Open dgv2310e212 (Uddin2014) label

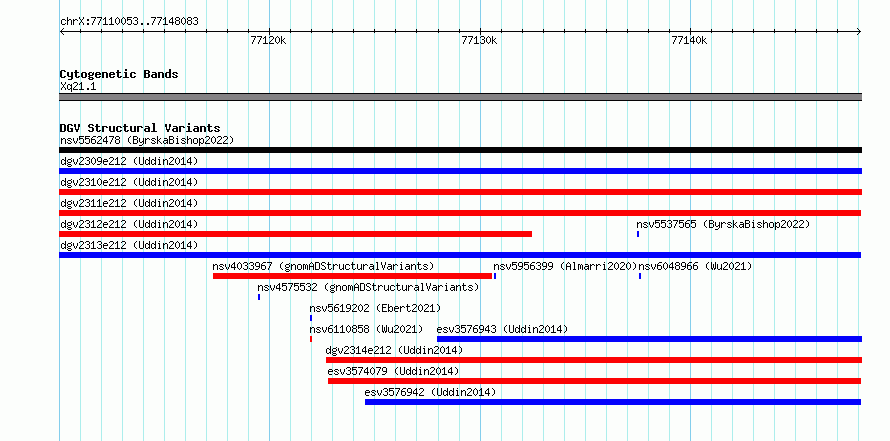(x=129, y=182)
